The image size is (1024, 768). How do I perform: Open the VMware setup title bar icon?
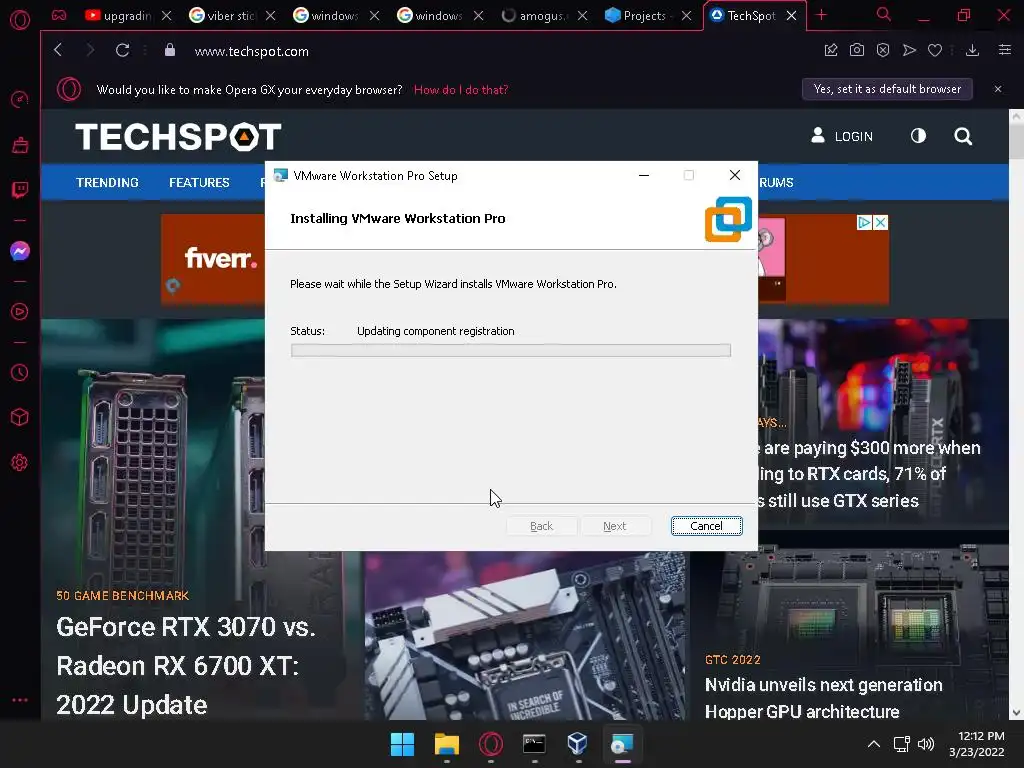point(281,175)
